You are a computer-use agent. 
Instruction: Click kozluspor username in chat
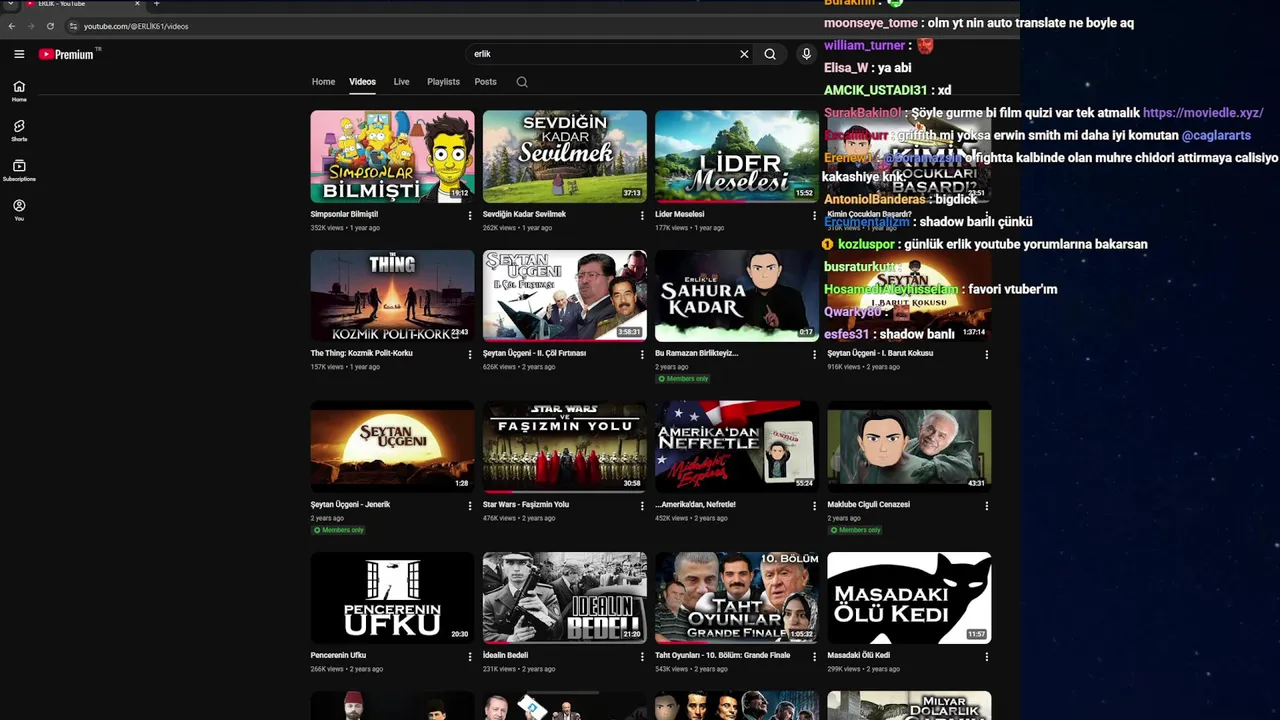coord(867,244)
